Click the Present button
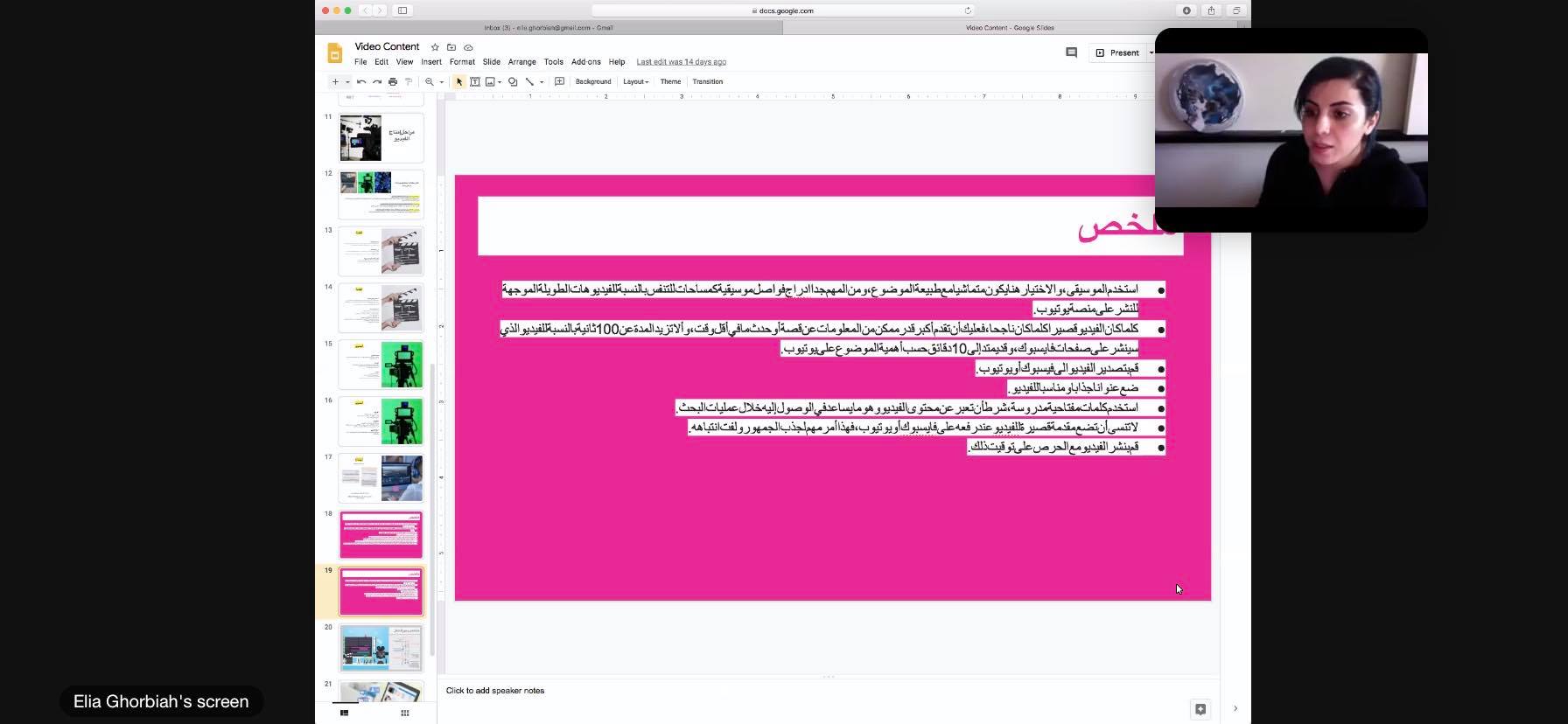1568x724 pixels. [1118, 52]
